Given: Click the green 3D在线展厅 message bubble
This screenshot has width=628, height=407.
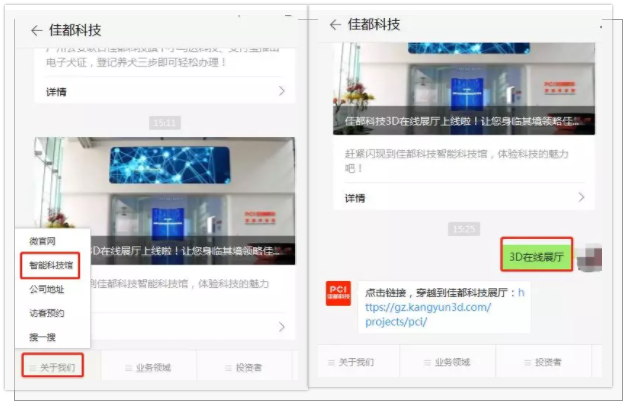Looking at the screenshot, I should (537, 255).
